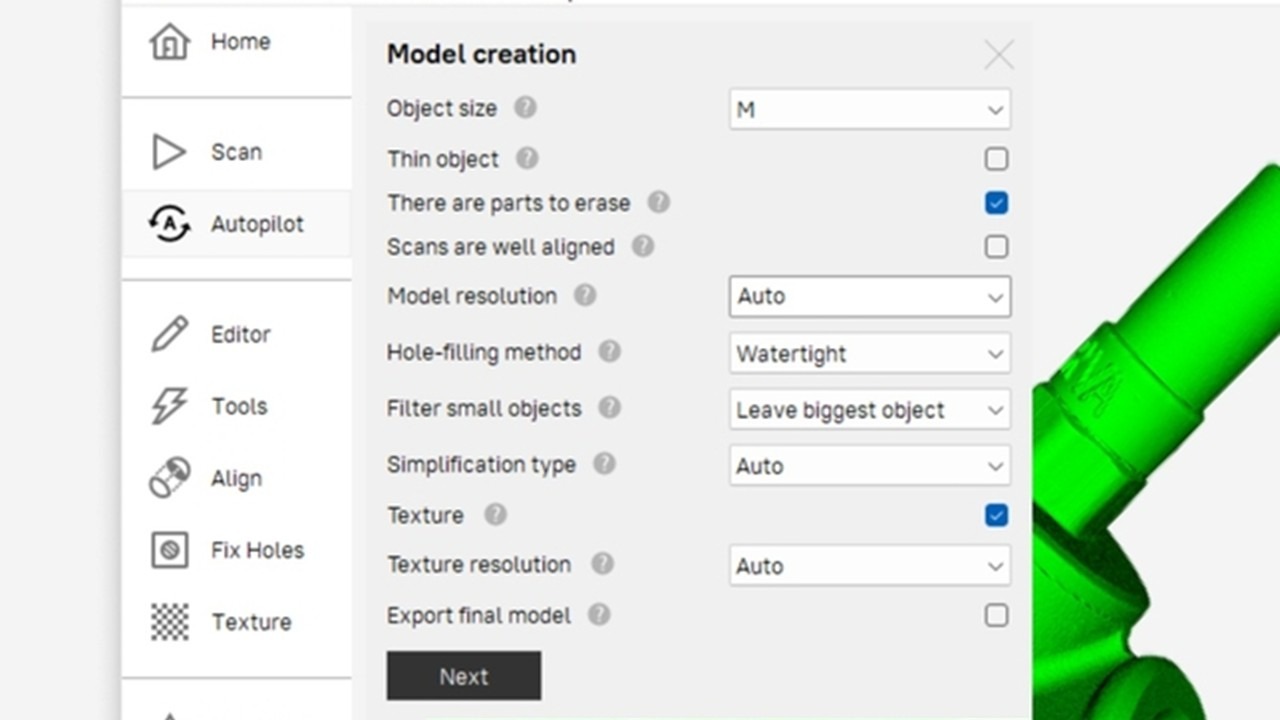Expand the Texture resolution dropdown

click(870, 565)
